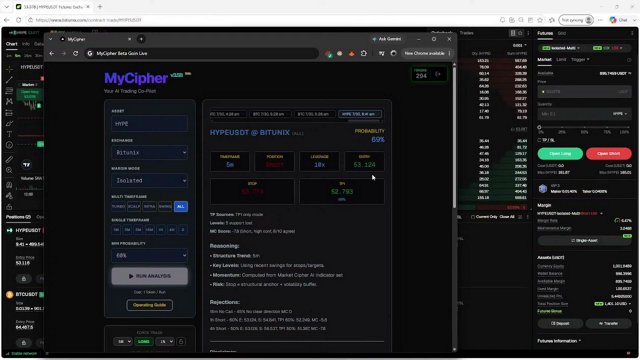The height and width of the screenshot is (360, 640).
Task: Focus the MyCipher address bar
Action: pyautogui.click(x=202, y=53)
